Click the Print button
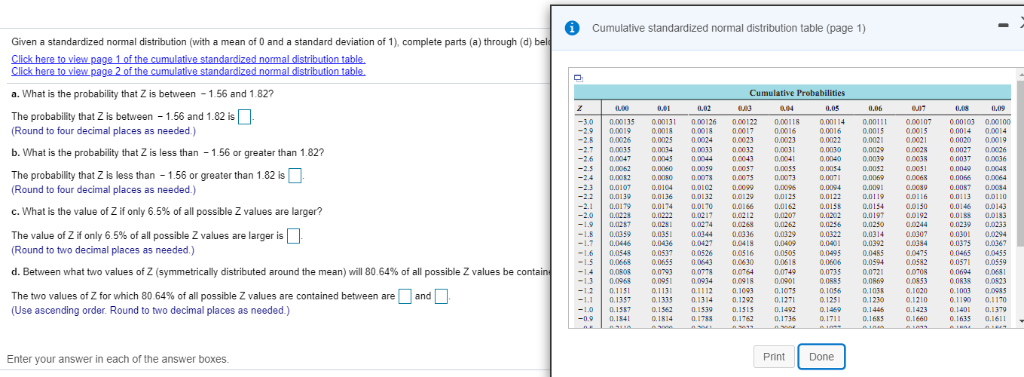This screenshot has height=377, width=1024. pyautogui.click(x=774, y=357)
